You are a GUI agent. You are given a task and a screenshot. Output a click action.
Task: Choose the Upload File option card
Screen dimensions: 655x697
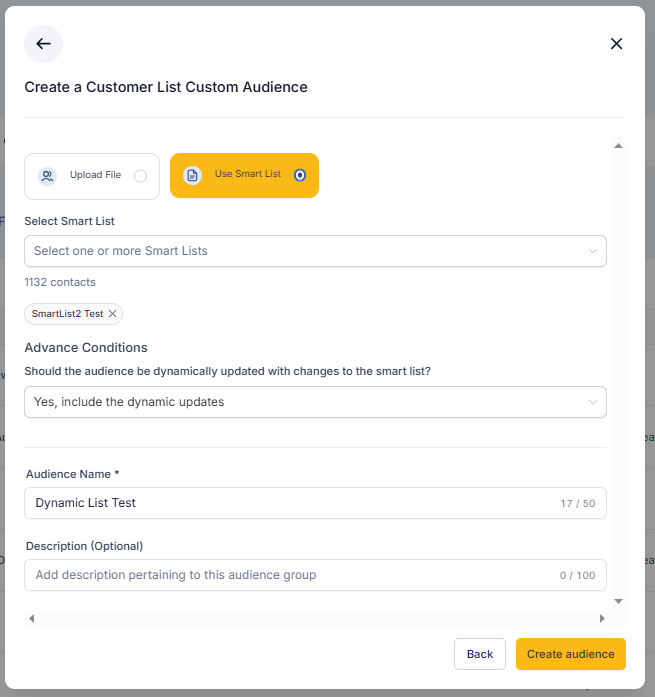pos(92,176)
